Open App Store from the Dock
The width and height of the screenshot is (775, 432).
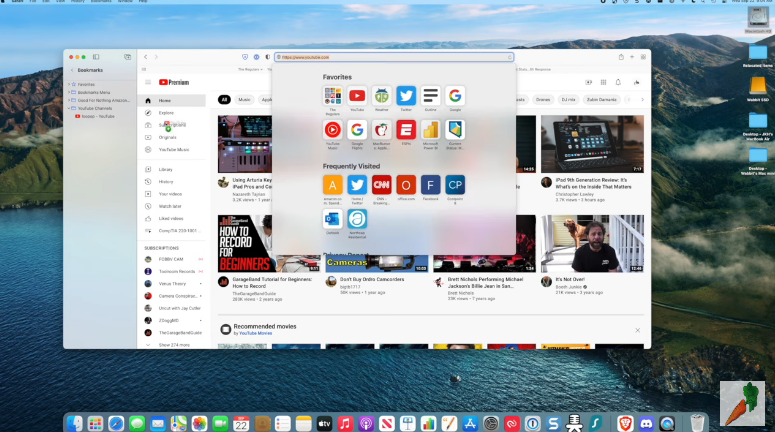click(470, 423)
